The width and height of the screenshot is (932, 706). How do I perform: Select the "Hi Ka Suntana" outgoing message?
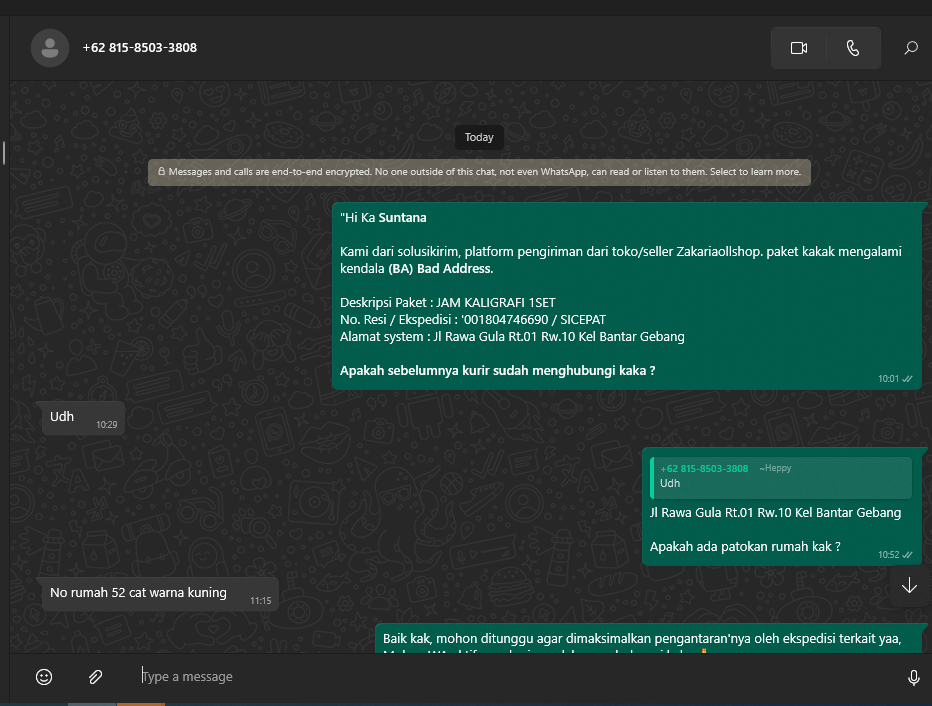[626, 295]
